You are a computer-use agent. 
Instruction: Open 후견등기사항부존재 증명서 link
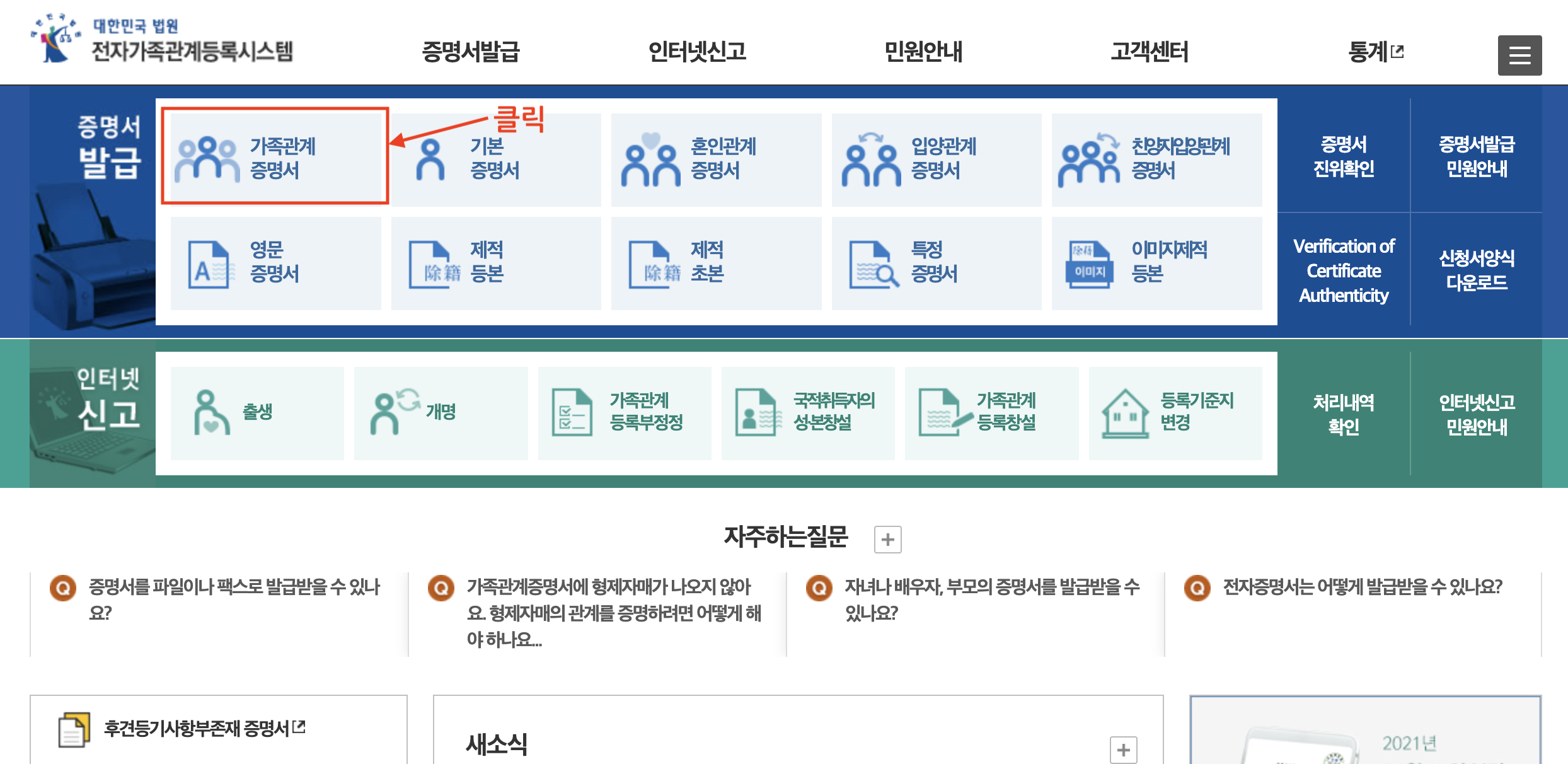coord(204,729)
